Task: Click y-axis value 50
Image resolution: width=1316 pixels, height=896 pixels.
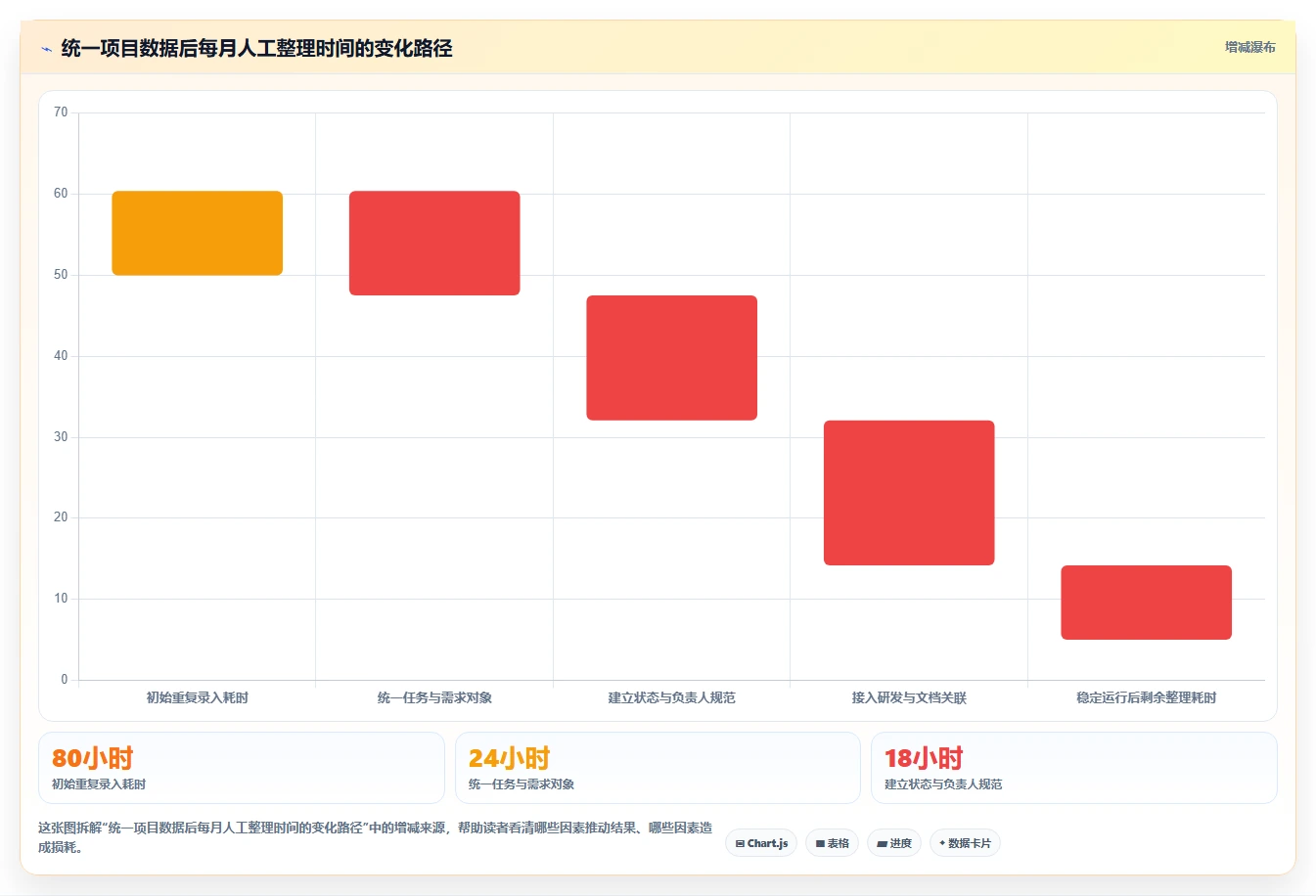Action: (x=61, y=275)
